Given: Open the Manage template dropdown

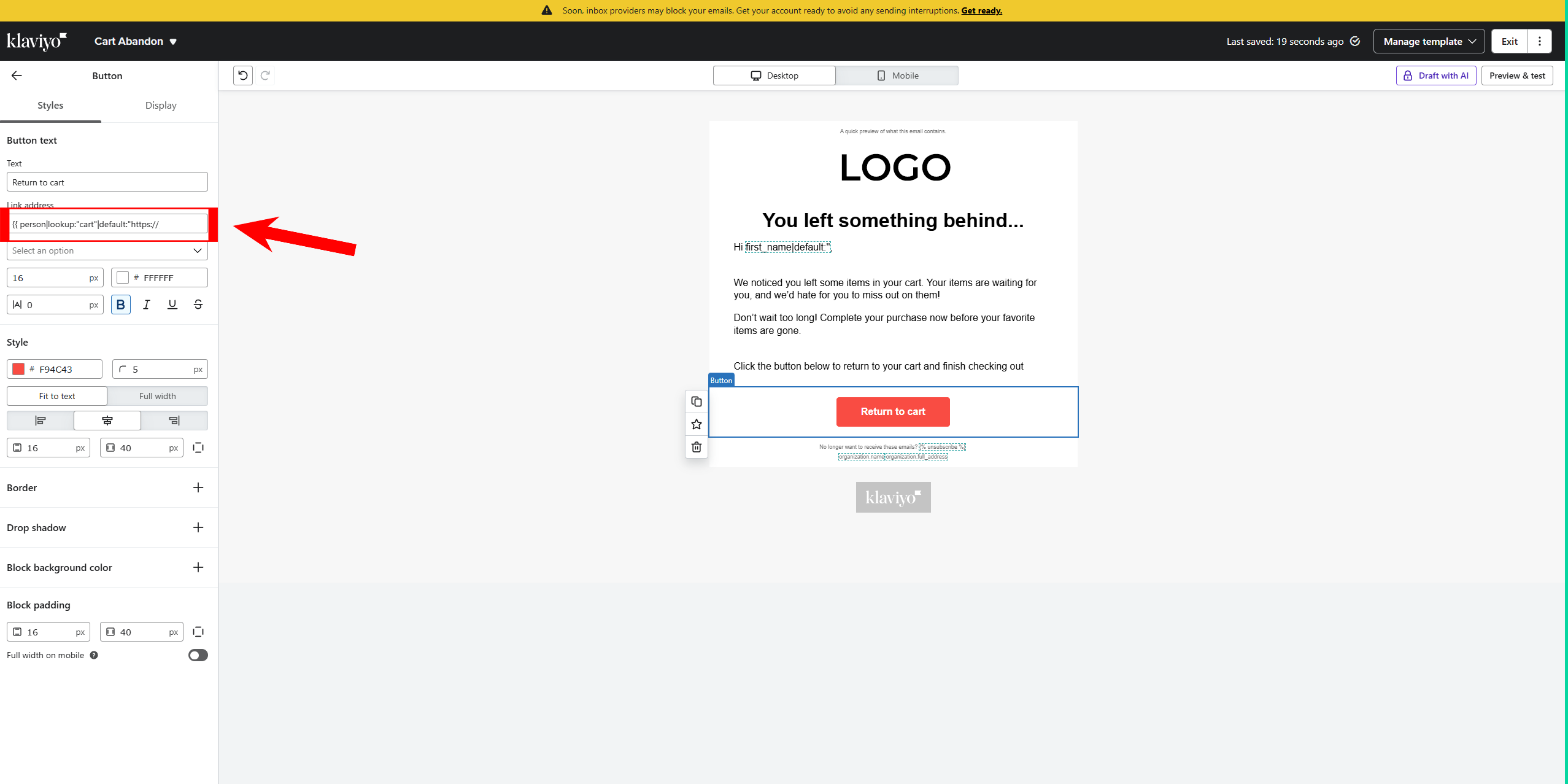Looking at the screenshot, I should pyautogui.click(x=1428, y=41).
